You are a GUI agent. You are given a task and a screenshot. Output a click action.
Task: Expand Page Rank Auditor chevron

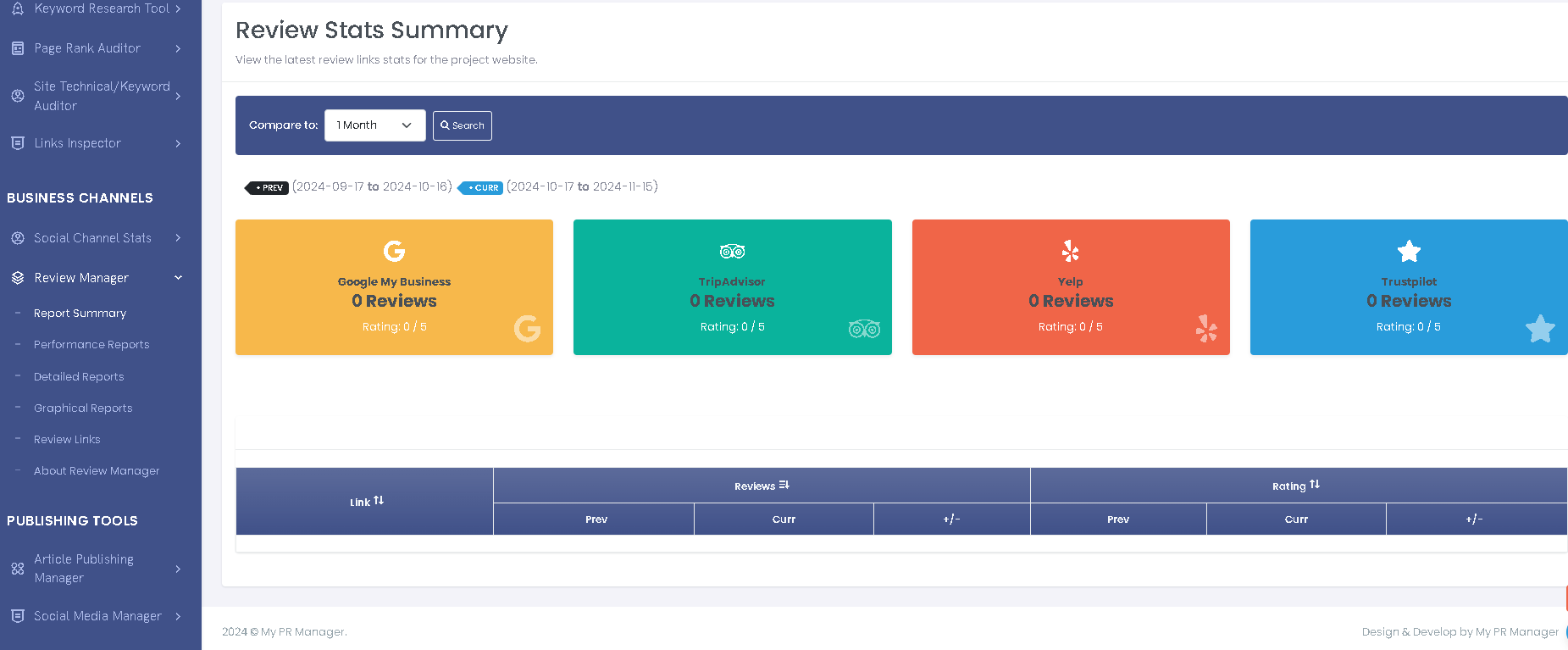click(178, 48)
